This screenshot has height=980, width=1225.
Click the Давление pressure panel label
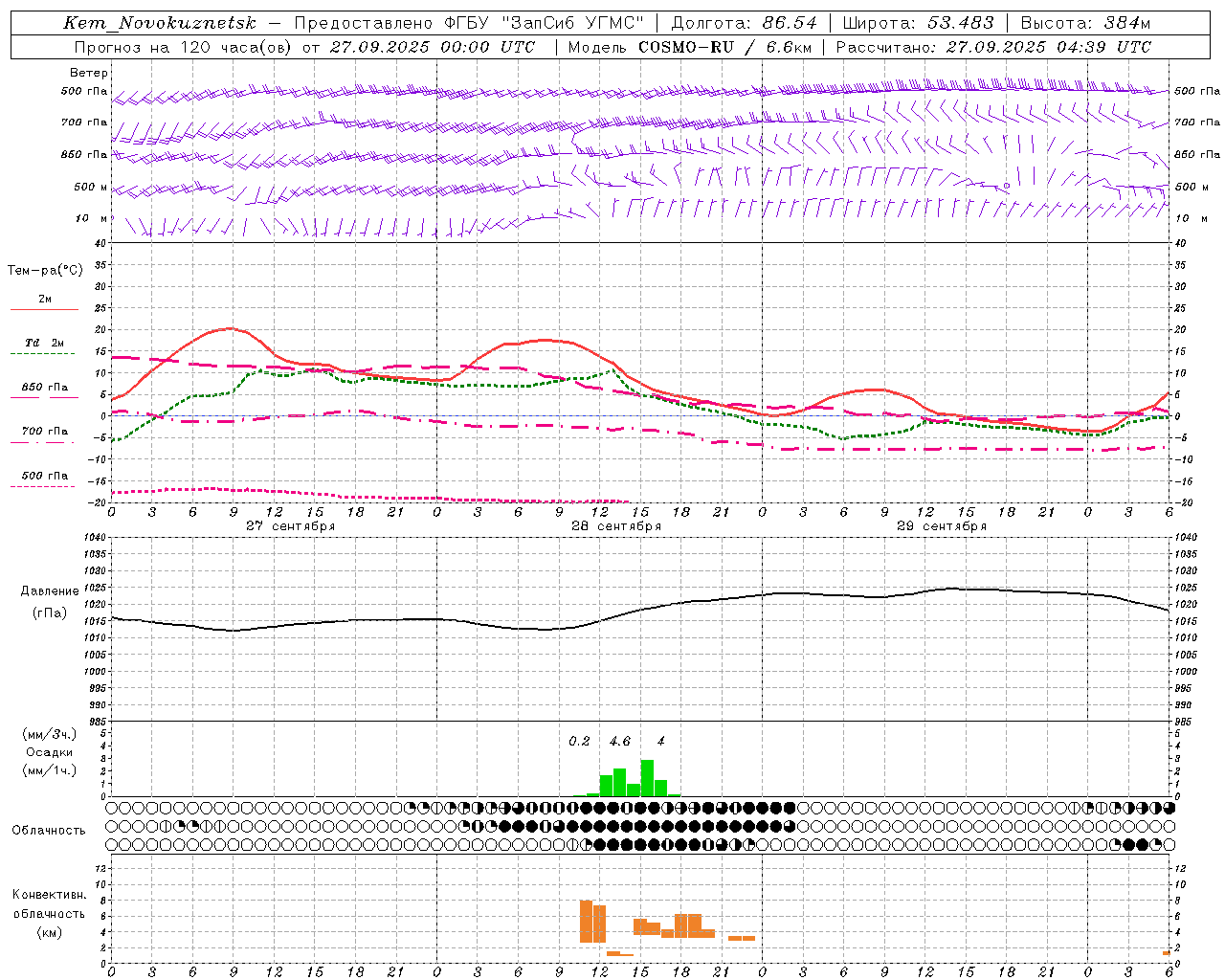(50, 591)
